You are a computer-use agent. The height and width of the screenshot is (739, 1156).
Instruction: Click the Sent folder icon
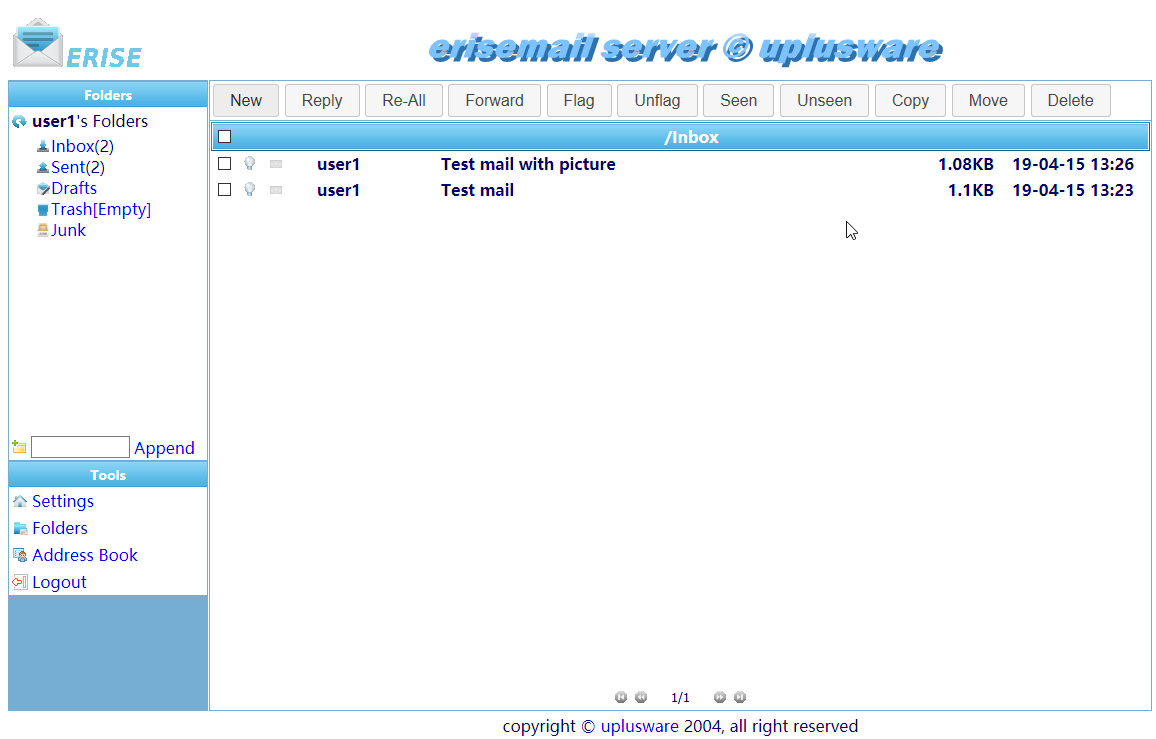(x=43, y=167)
